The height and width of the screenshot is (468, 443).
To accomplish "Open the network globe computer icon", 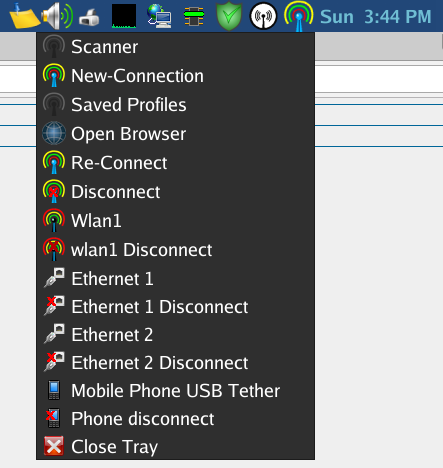I will point(159,16).
